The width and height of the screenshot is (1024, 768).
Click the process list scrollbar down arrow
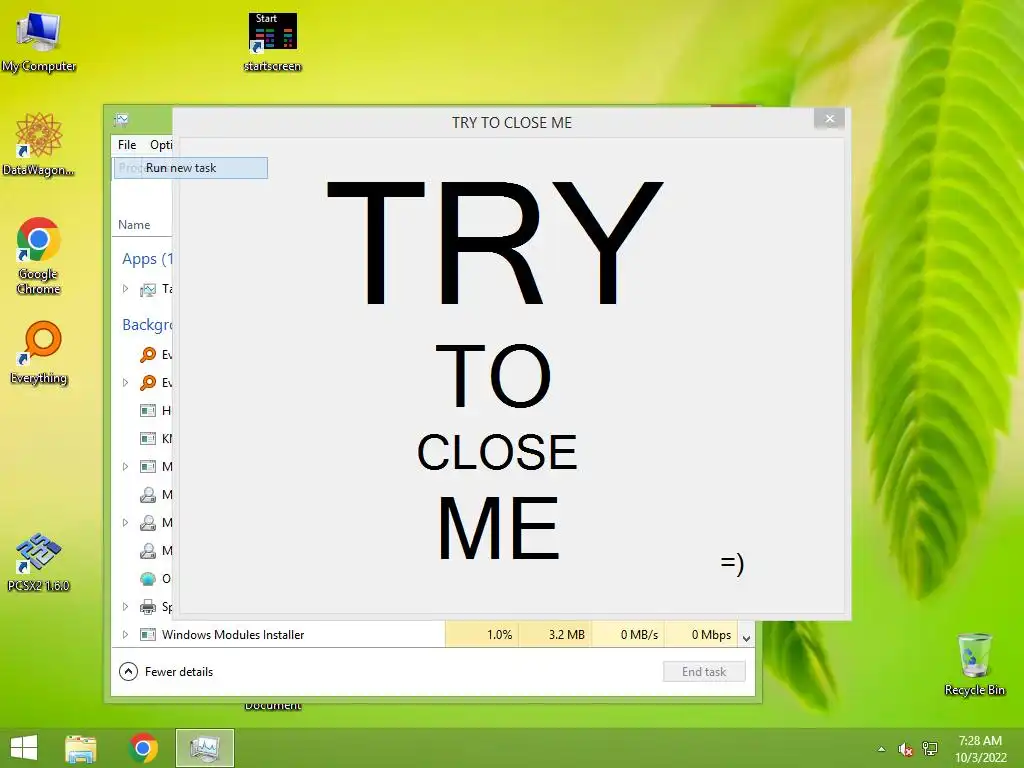click(x=746, y=638)
